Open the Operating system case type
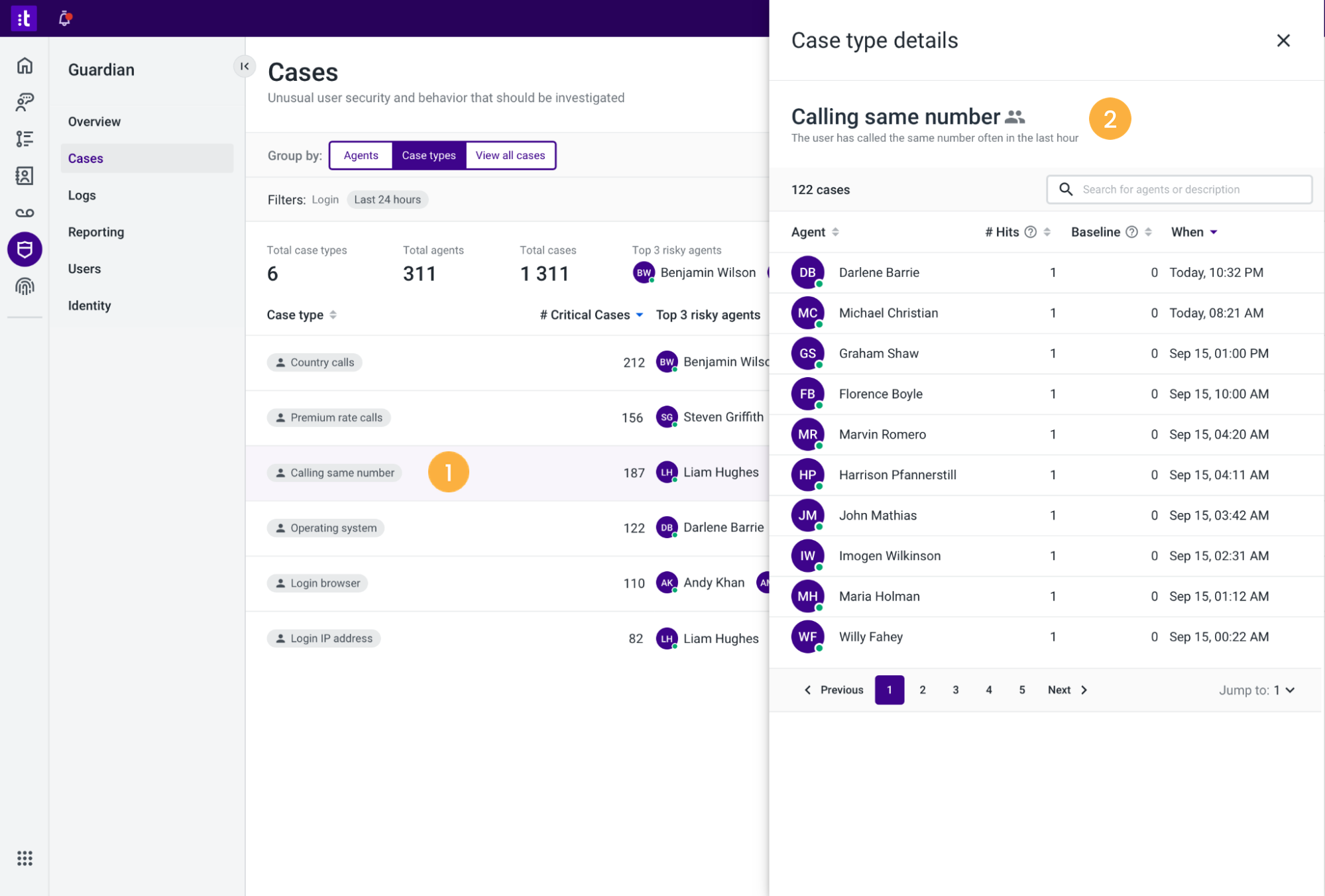 pos(325,528)
